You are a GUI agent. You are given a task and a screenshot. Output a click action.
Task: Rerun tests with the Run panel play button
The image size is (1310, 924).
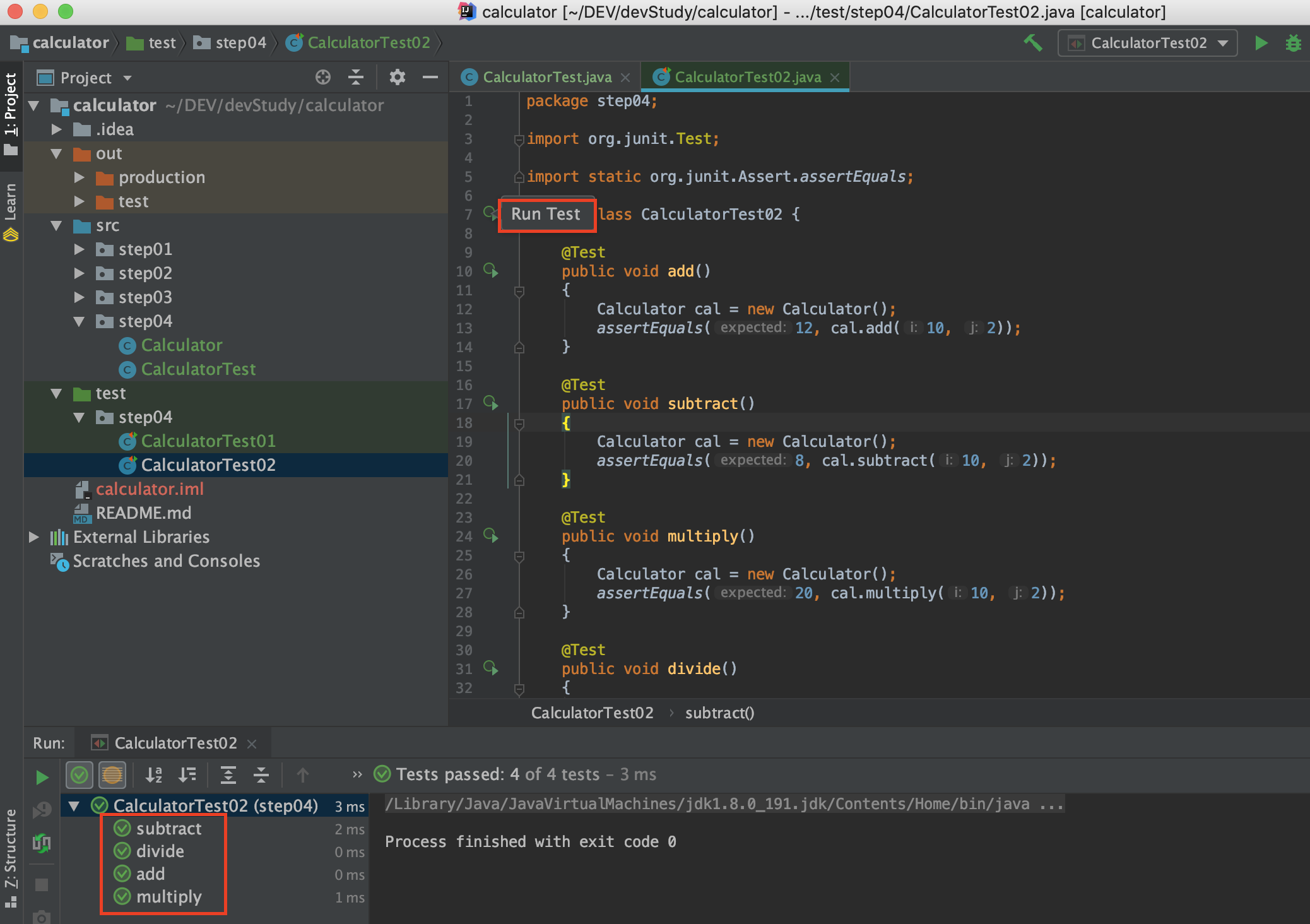click(42, 777)
